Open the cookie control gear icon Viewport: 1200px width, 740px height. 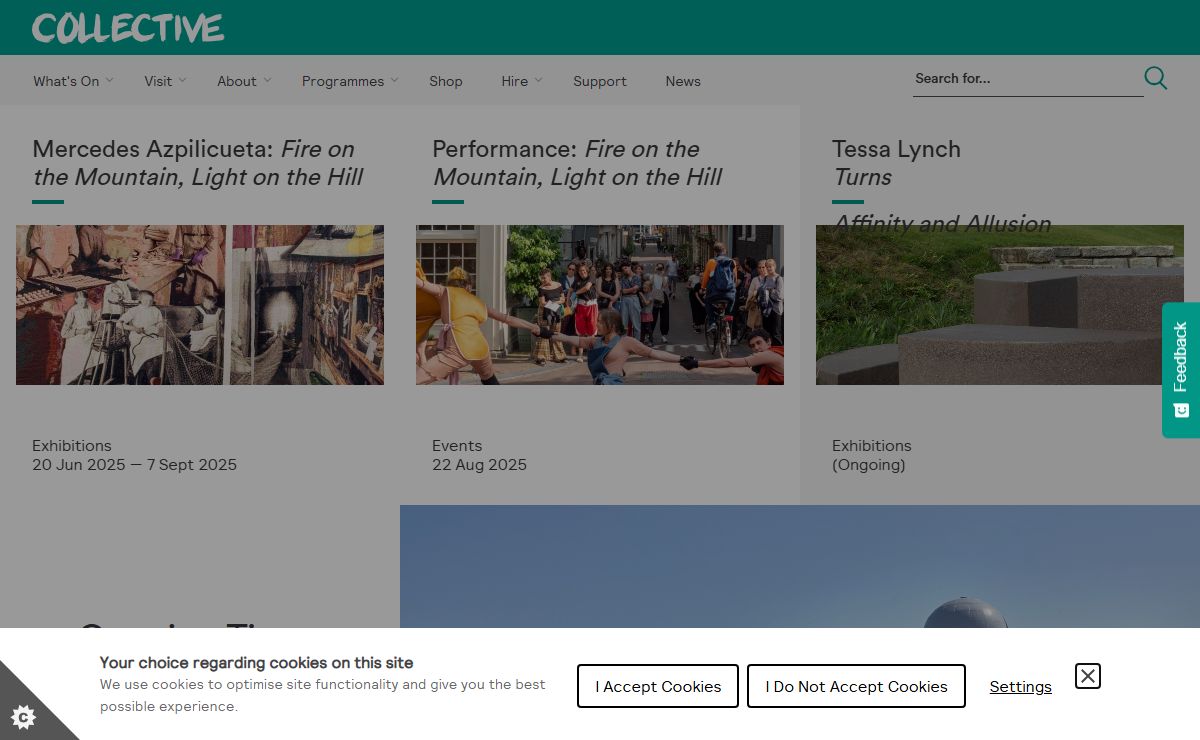tap(24, 716)
